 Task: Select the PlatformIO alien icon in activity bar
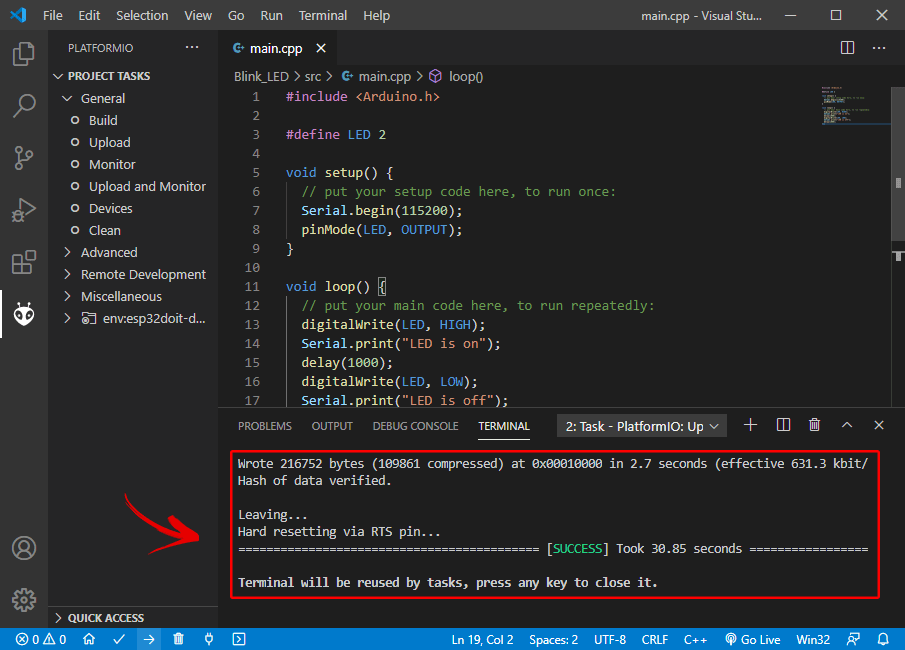point(23,313)
